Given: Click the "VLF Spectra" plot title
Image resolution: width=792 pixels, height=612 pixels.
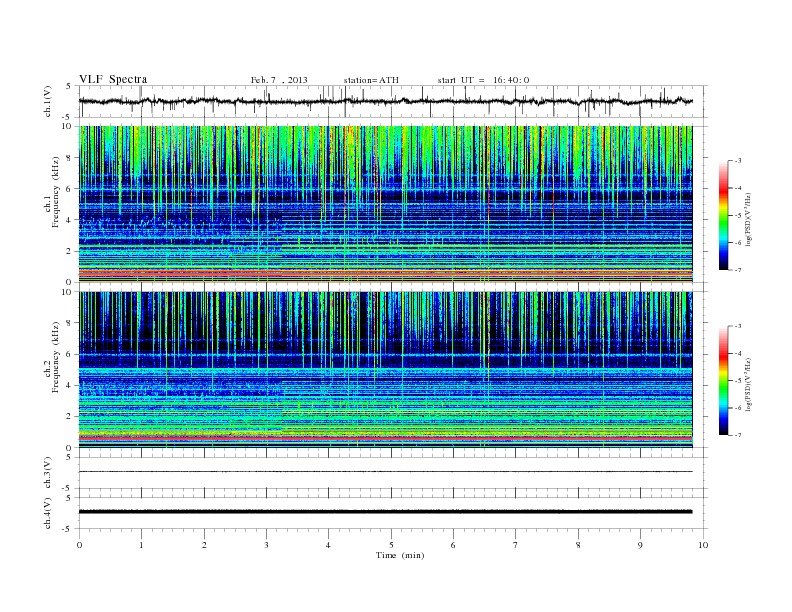Looking at the screenshot, I should click(113, 79).
